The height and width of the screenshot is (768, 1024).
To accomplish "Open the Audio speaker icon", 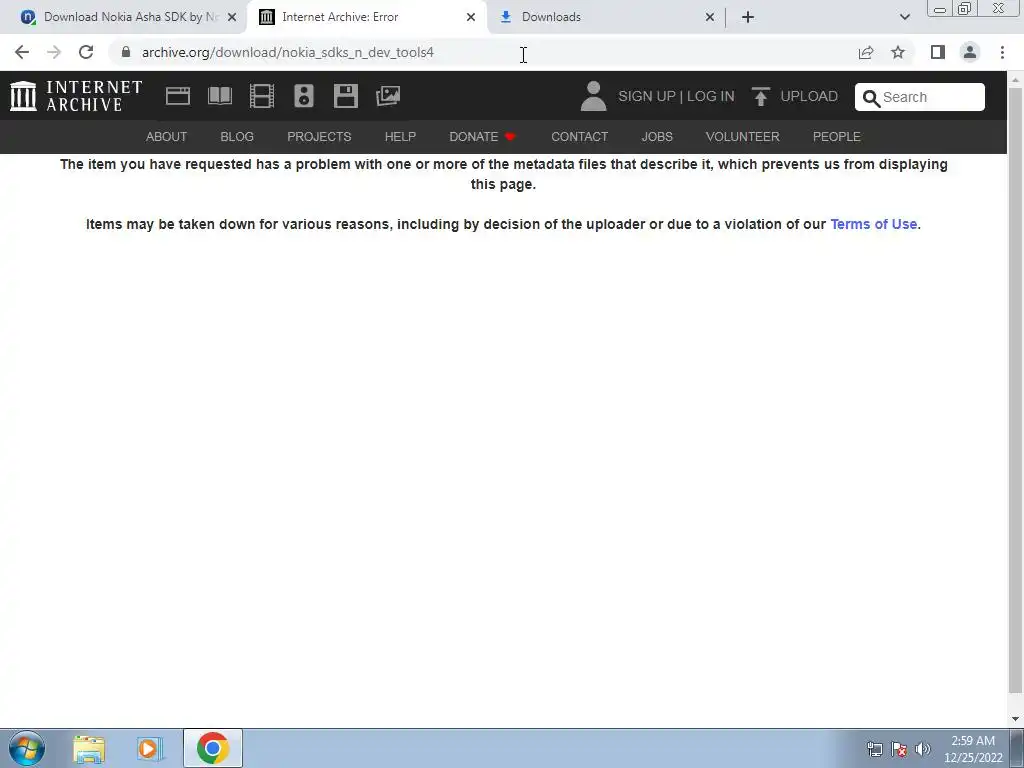I will pyautogui.click(x=304, y=96).
